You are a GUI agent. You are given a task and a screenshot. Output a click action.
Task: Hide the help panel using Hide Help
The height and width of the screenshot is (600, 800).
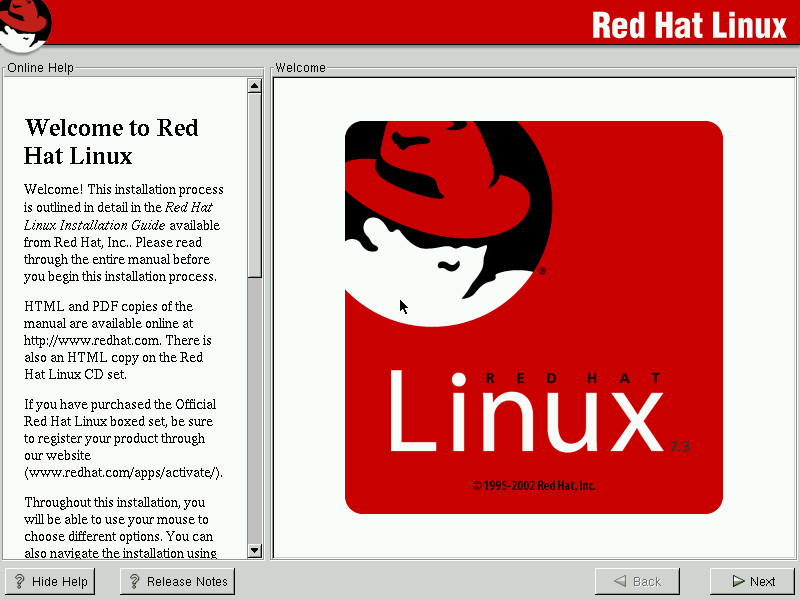tap(50, 582)
